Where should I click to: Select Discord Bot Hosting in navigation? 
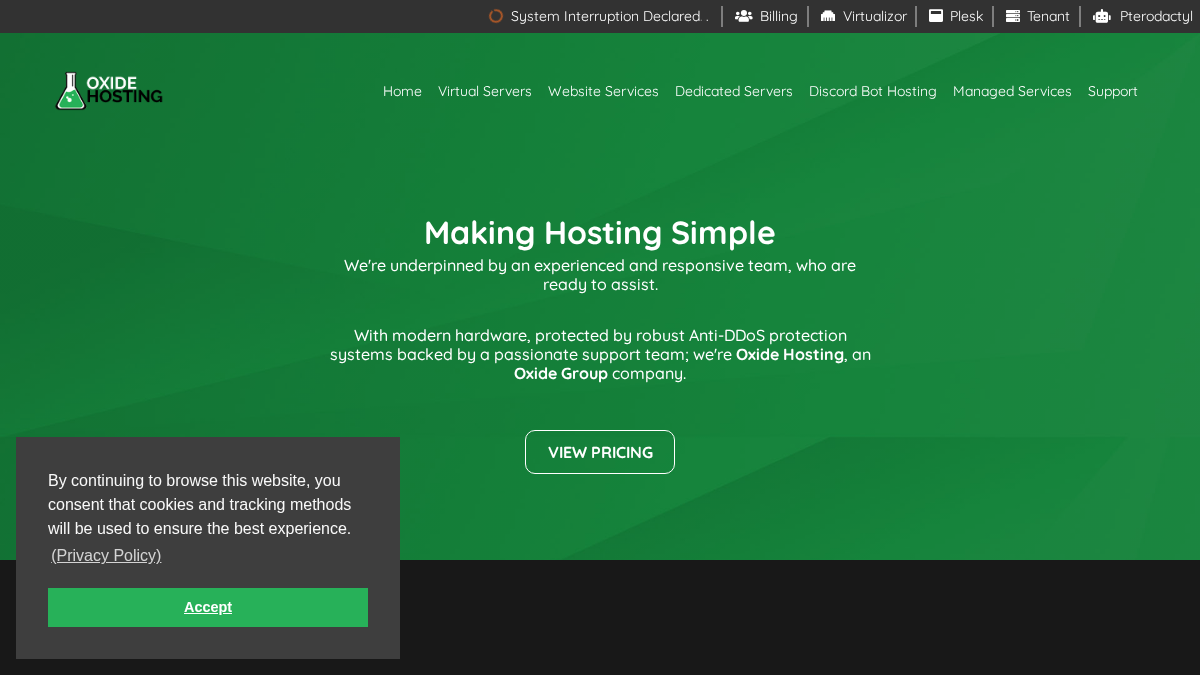click(x=873, y=91)
